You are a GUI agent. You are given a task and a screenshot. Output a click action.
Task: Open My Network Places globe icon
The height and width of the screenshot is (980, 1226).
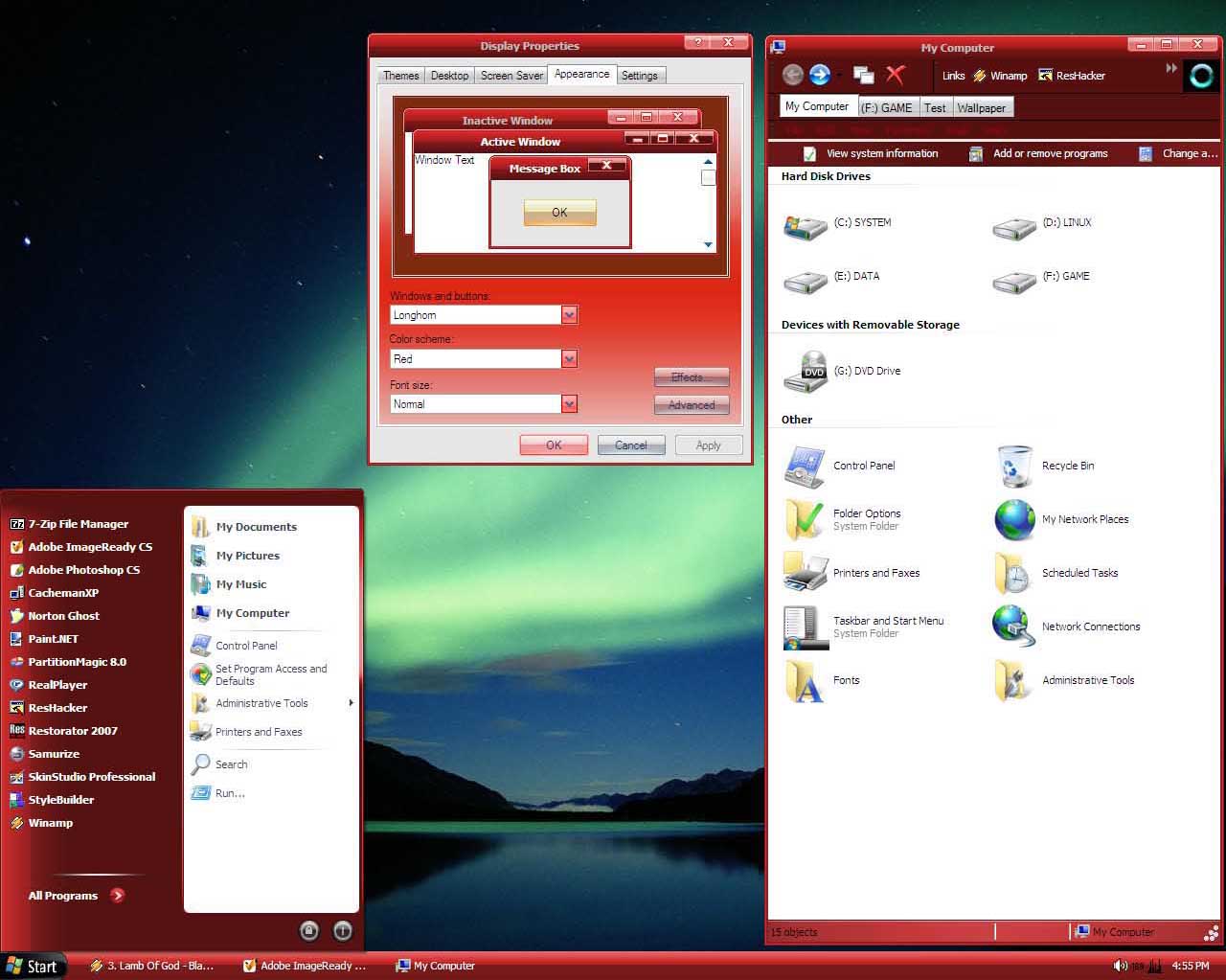tap(1014, 520)
